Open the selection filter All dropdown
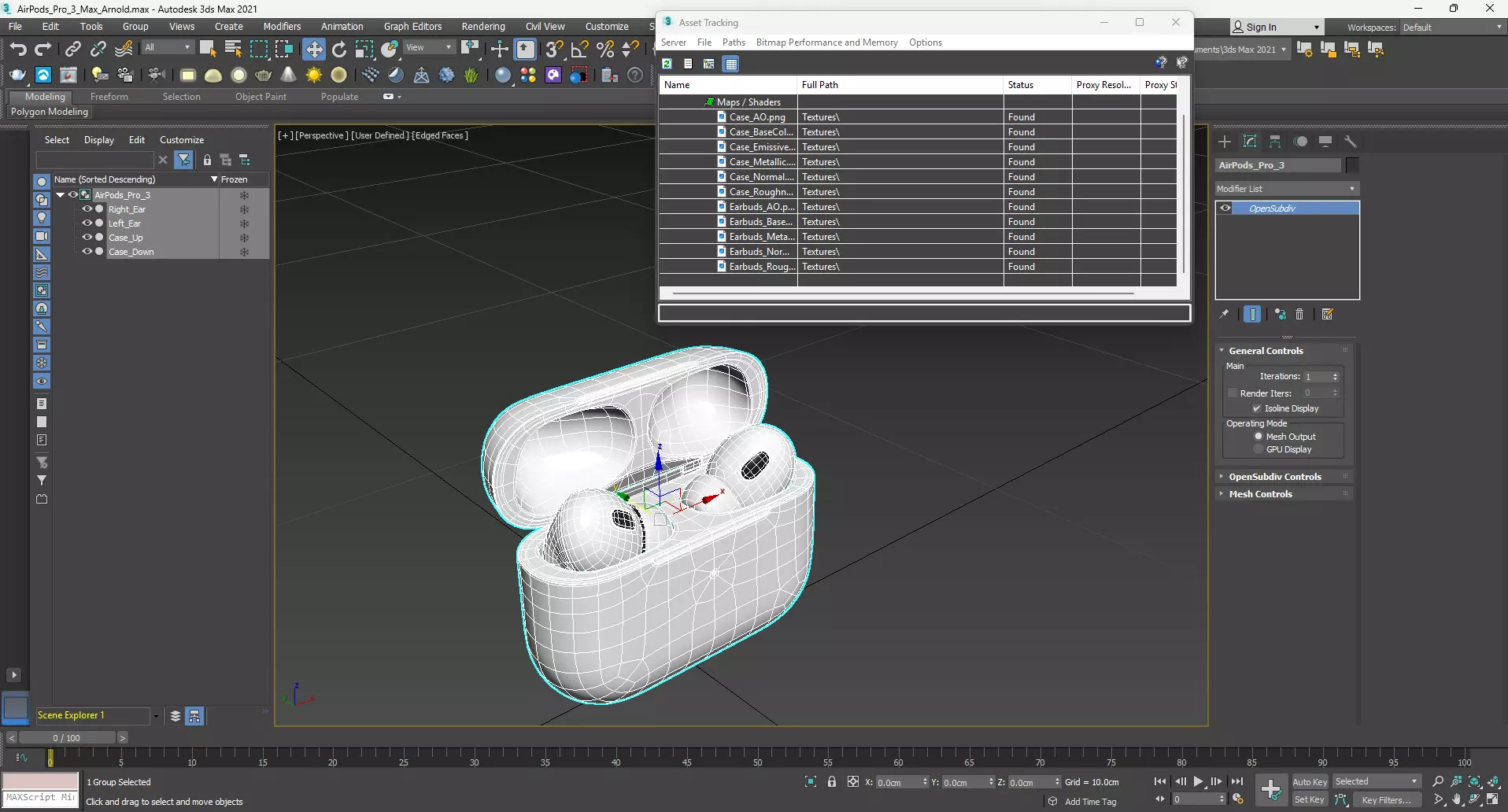 tap(168, 48)
